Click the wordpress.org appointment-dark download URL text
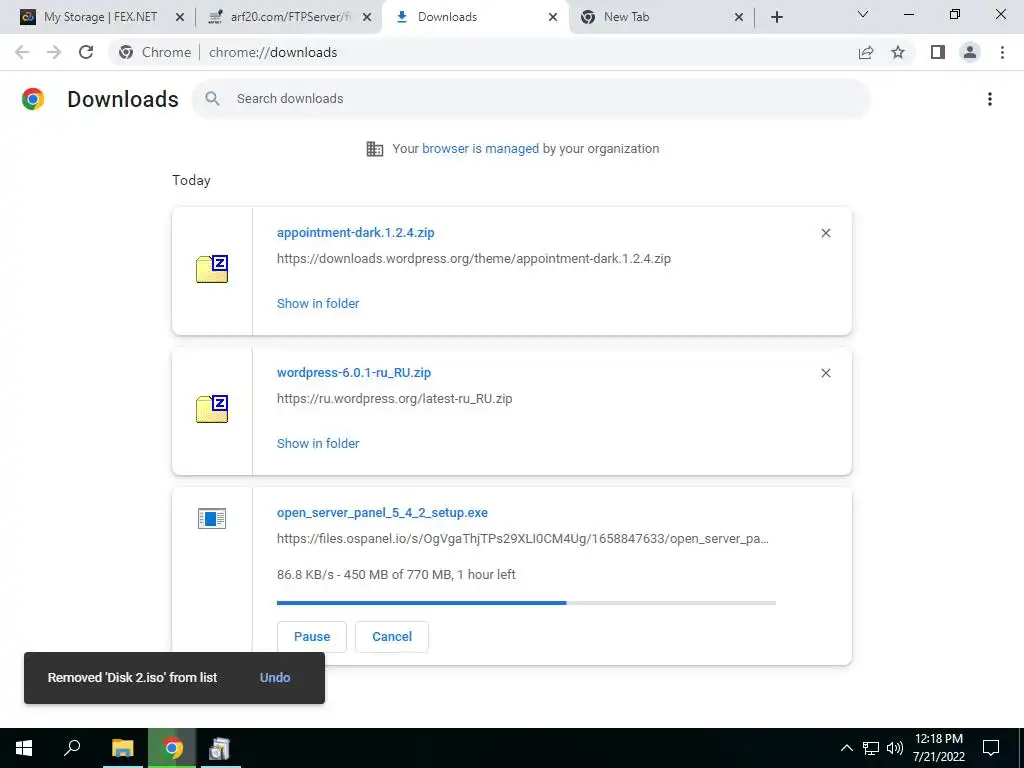The image size is (1024, 768). coord(473,259)
